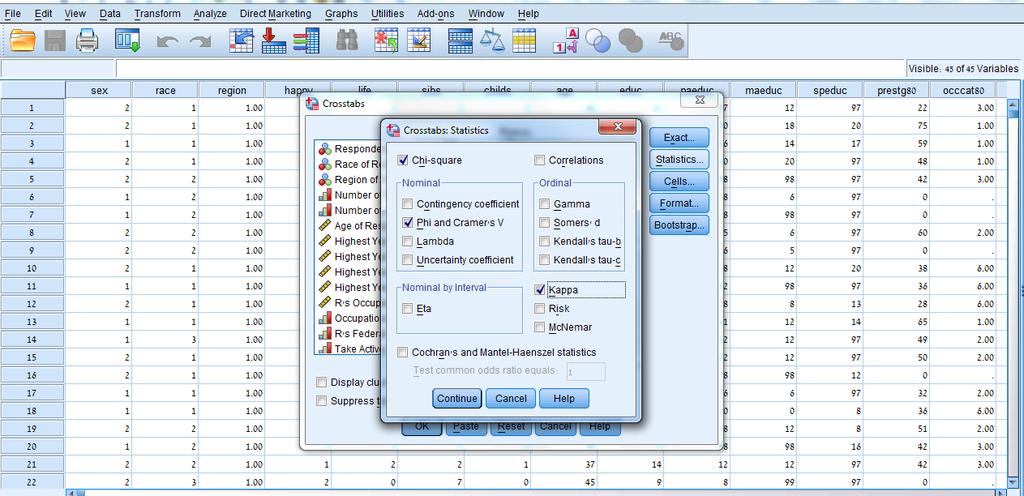Click the Show all variables gray circles icon
The width and height of the screenshot is (1024, 496).
[x=630, y=41]
